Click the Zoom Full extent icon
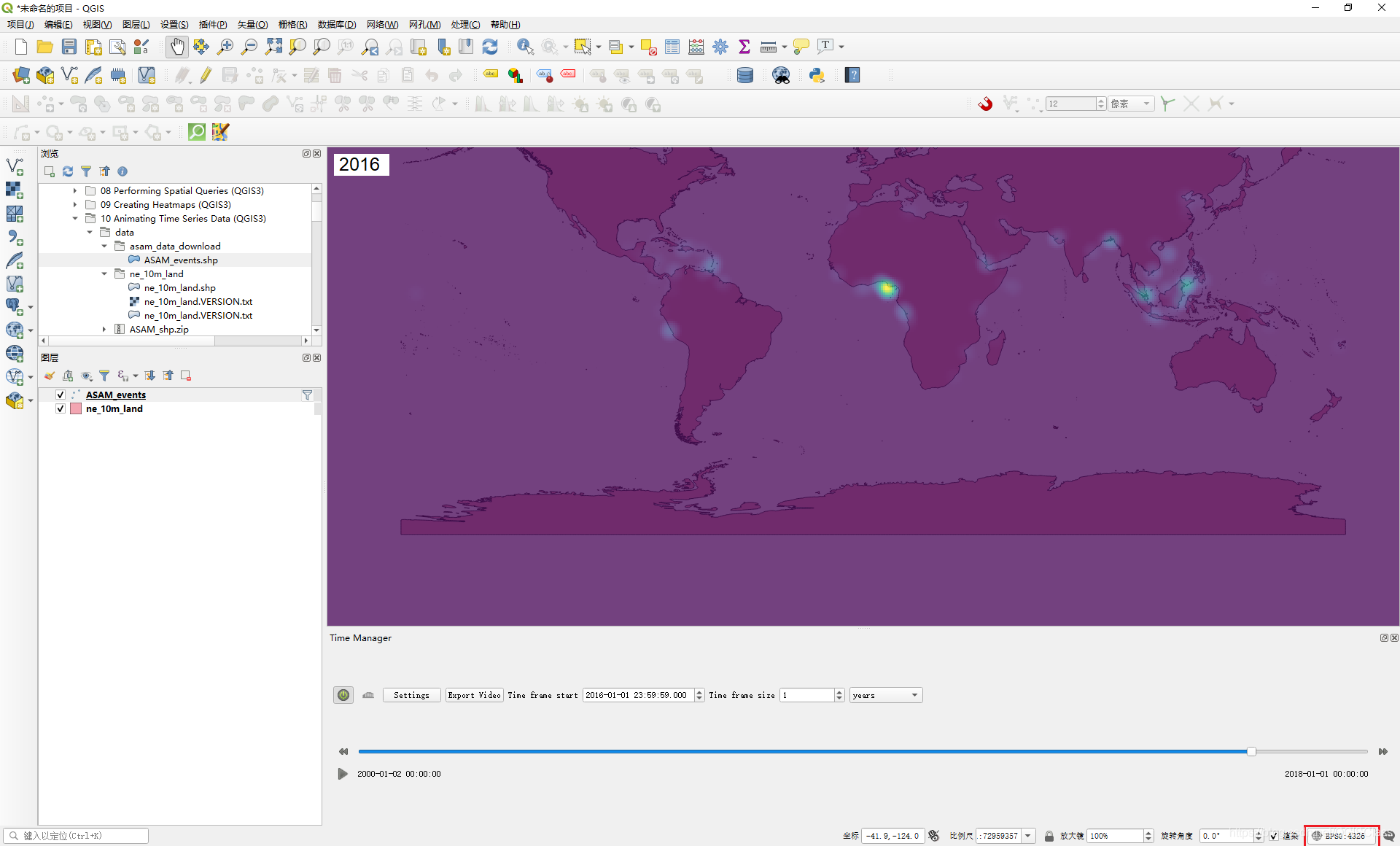The height and width of the screenshot is (846, 1400). (273, 47)
